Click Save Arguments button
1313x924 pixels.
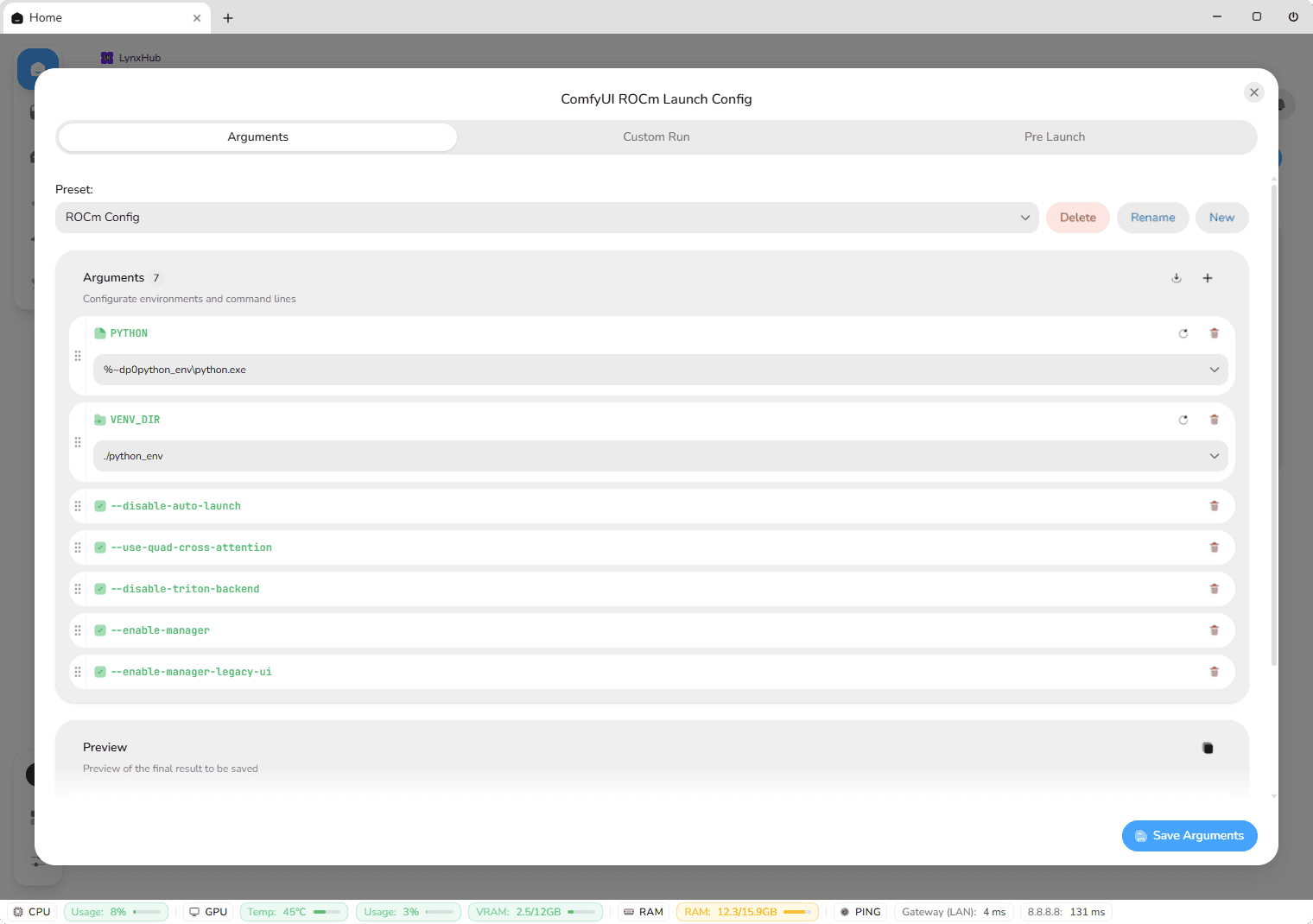(x=1189, y=836)
